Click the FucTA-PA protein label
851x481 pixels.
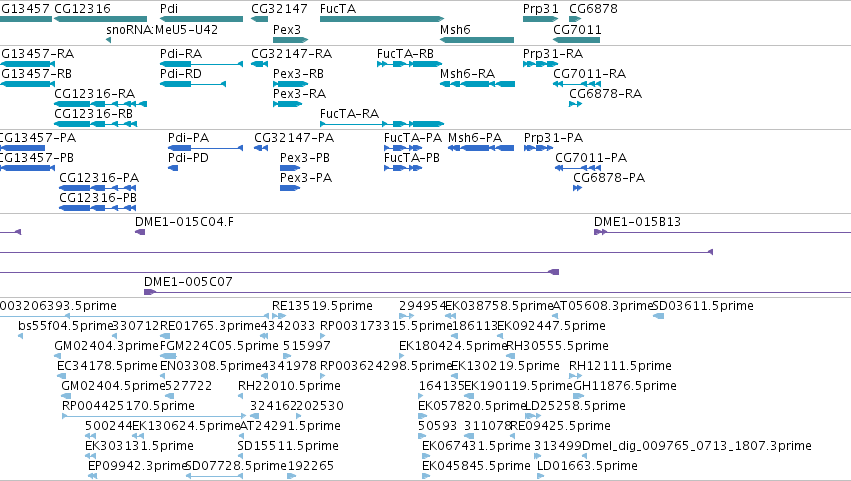click(x=413, y=138)
